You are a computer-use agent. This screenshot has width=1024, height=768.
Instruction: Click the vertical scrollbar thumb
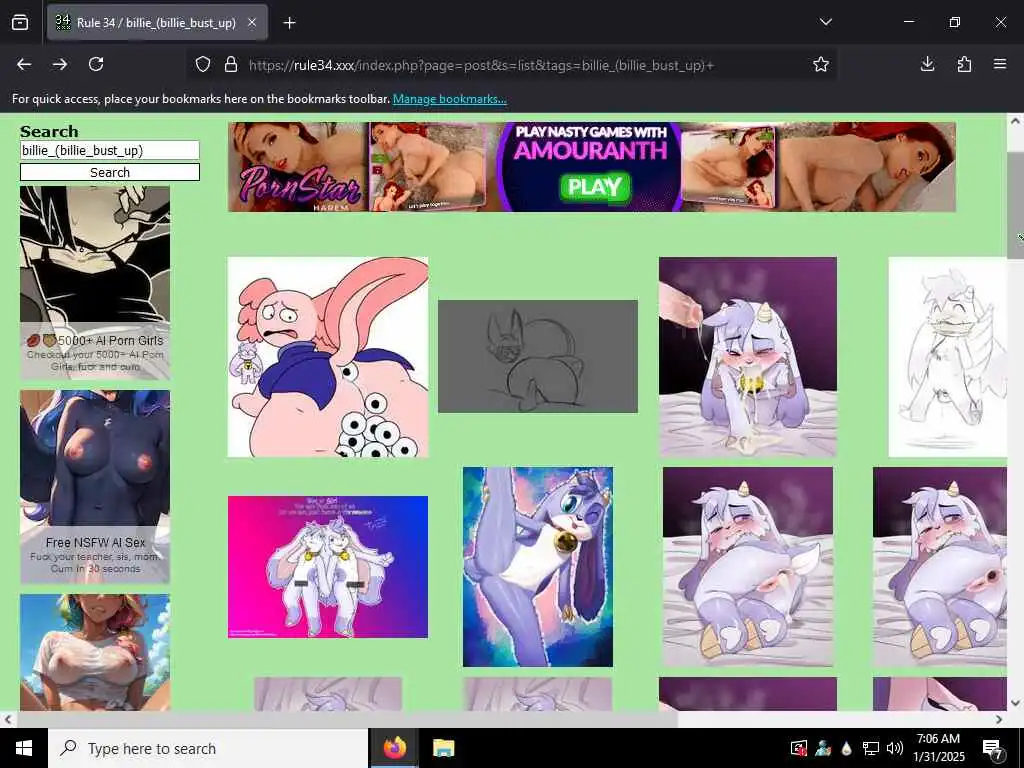(x=1015, y=205)
